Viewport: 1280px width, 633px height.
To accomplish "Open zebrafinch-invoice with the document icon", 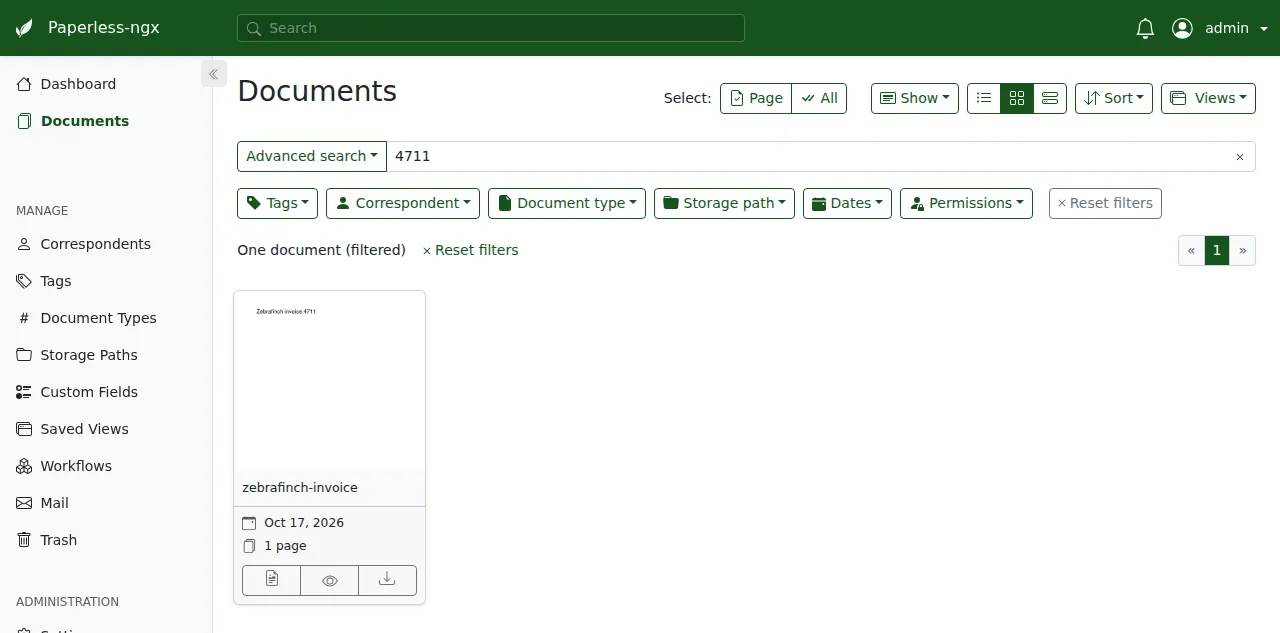I will click(271, 580).
